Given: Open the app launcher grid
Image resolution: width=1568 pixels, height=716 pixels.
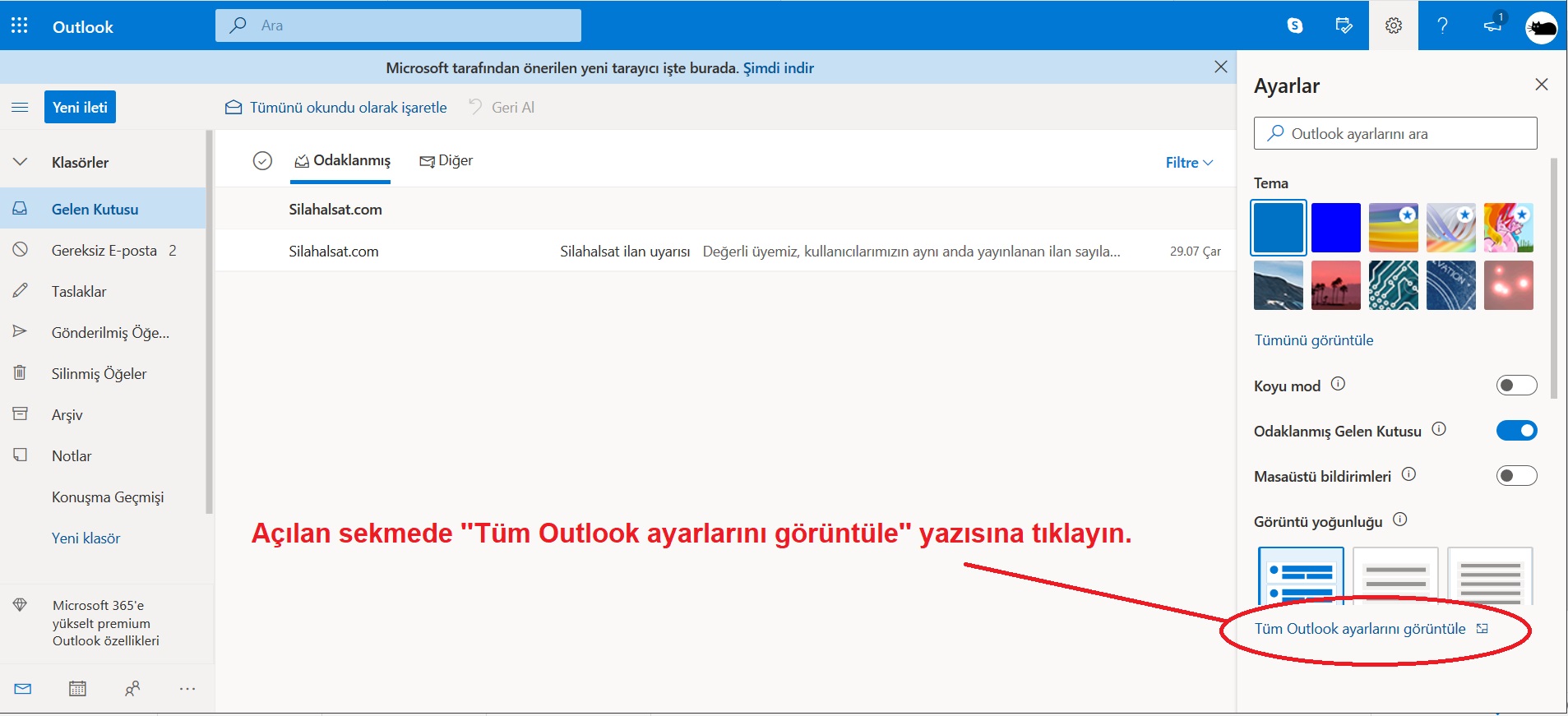Looking at the screenshot, I should (x=20, y=25).
